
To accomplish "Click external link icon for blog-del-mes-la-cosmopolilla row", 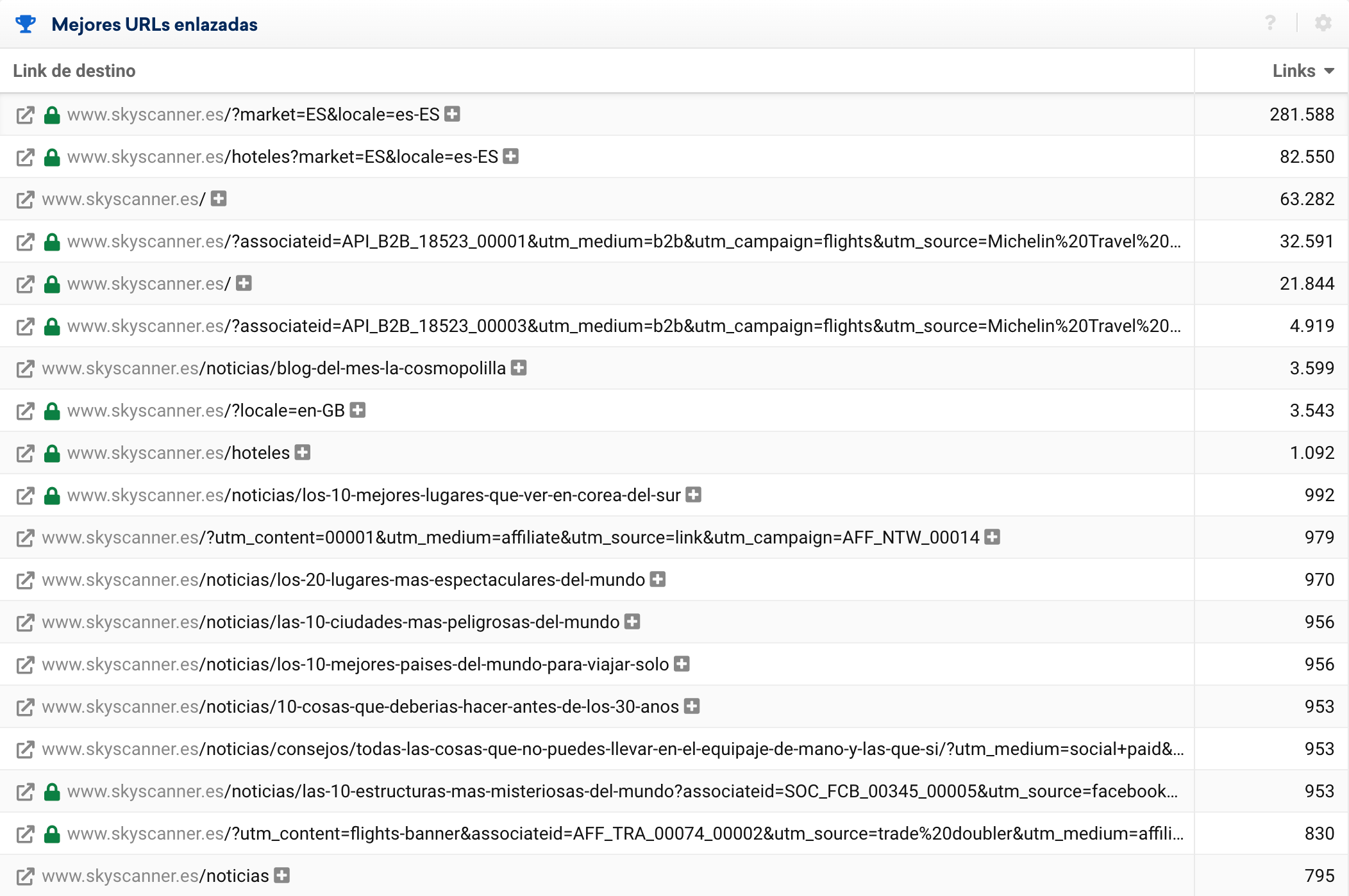I will click(25, 369).
